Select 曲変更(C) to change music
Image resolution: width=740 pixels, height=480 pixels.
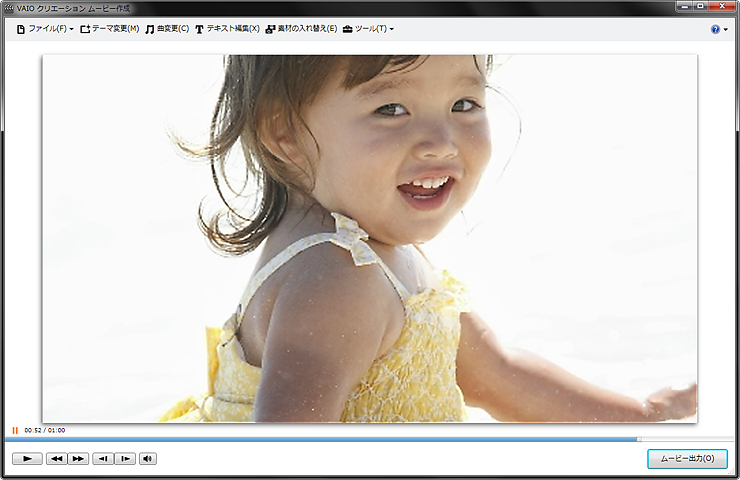(167, 29)
